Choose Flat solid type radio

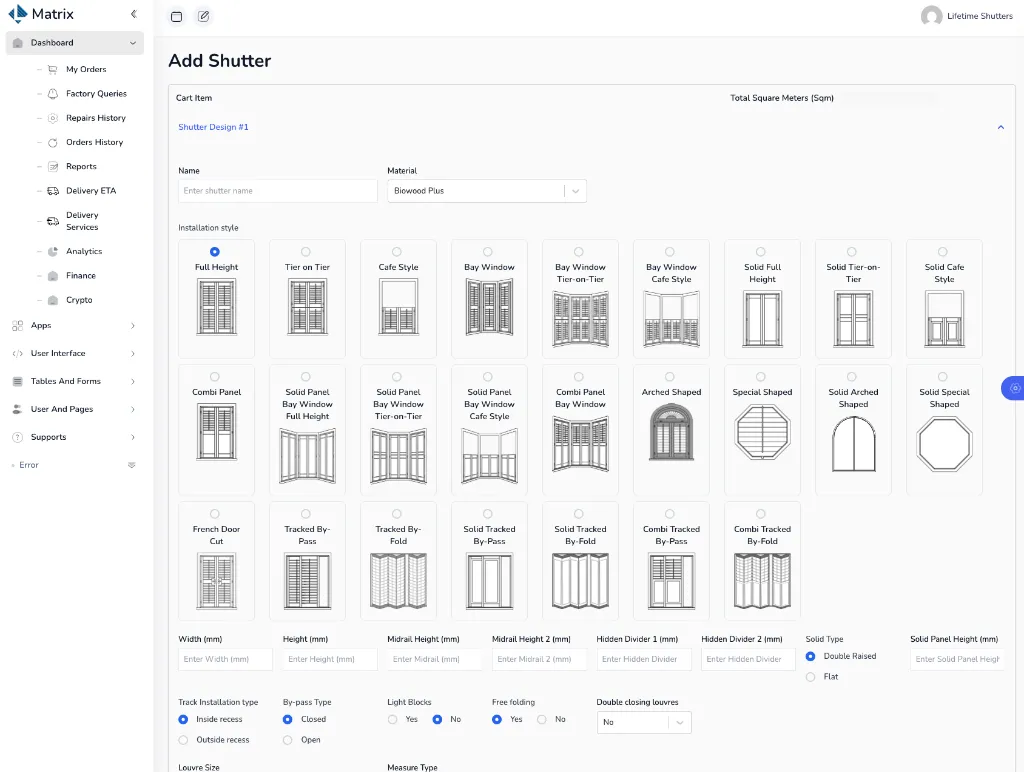(810, 677)
